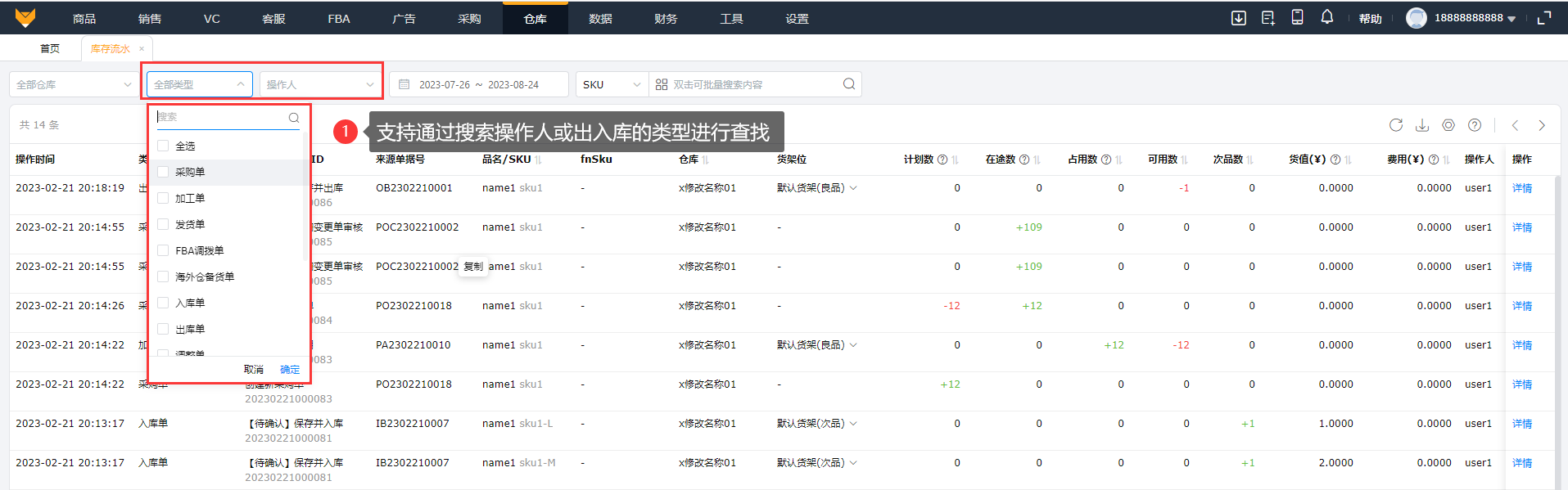This screenshot has width=1568, height=490.
Task: Confirm the type selection with 确定
Action: (x=290, y=370)
